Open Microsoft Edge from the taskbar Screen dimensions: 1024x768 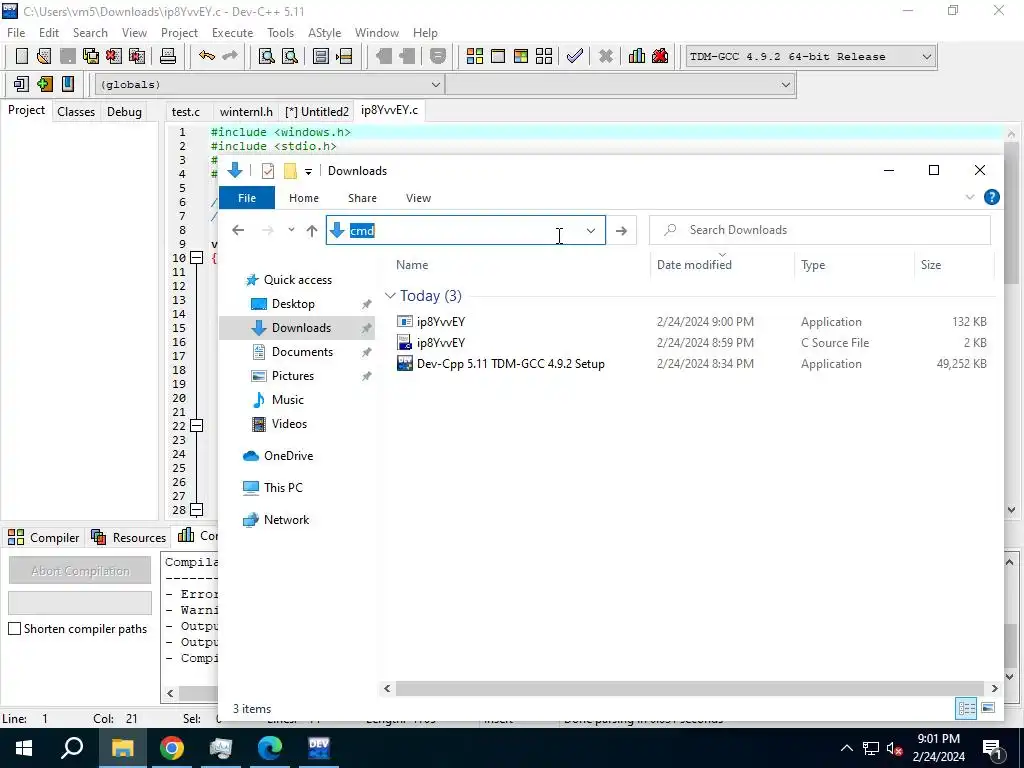click(x=270, y=748)
